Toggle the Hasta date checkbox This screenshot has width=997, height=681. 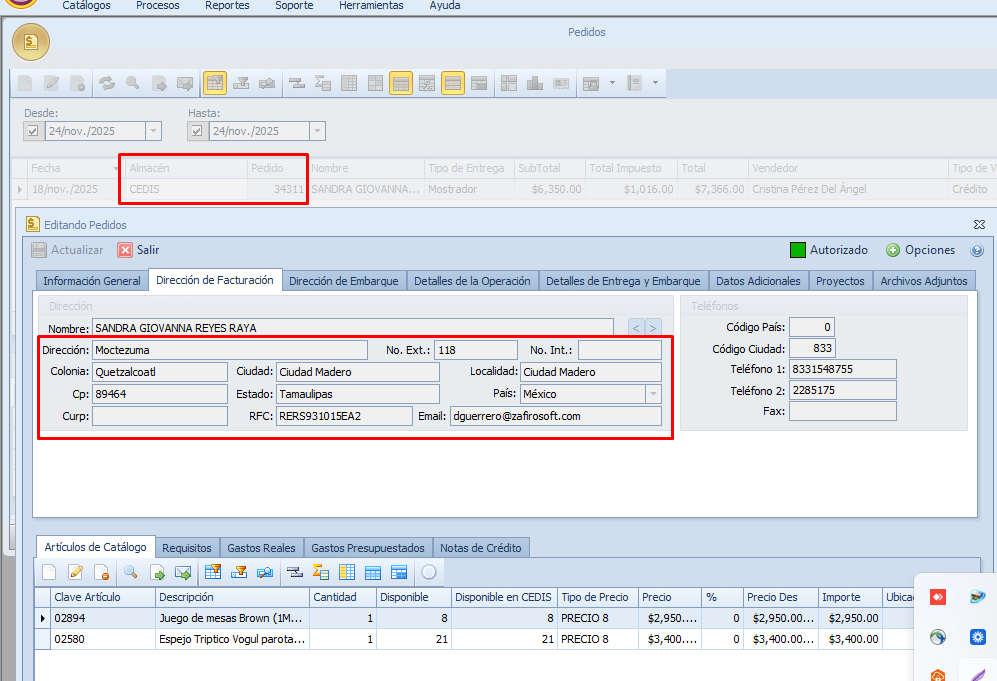(196, 131)
